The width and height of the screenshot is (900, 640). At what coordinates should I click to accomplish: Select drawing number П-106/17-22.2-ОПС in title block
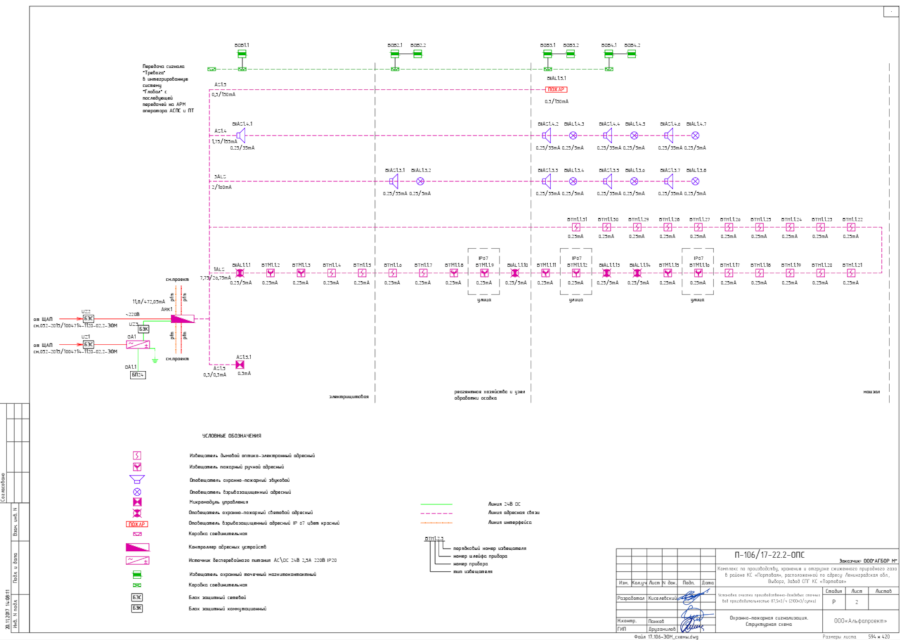click(x=770, y=555)
